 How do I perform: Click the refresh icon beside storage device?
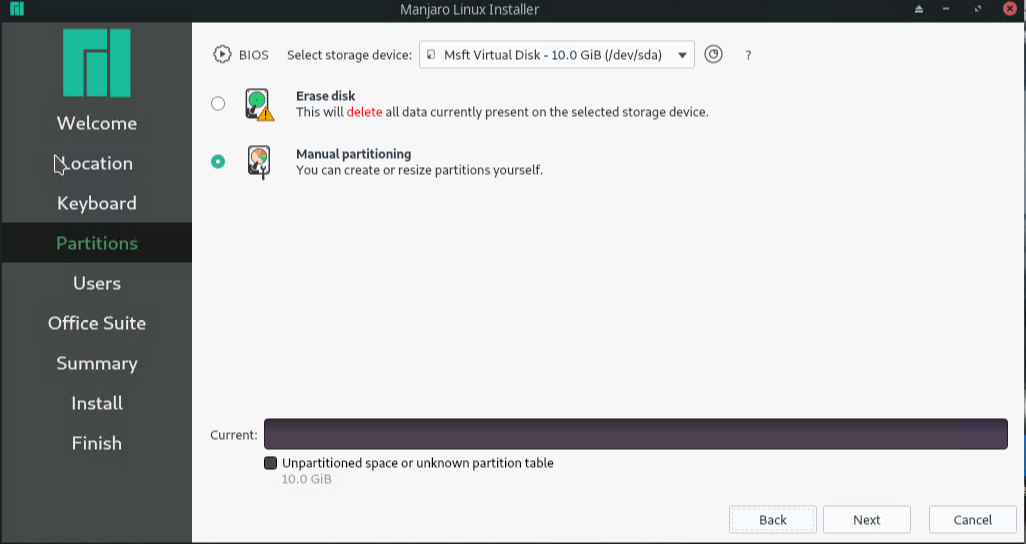pyautogui.click(x=713, y=55)
